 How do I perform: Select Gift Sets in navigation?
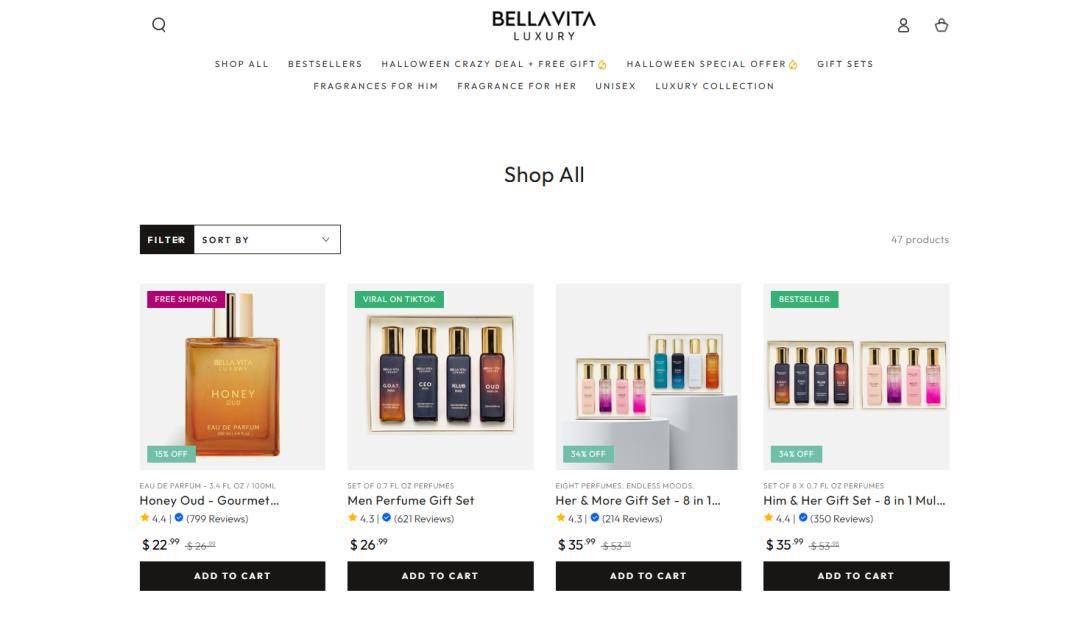845,64
